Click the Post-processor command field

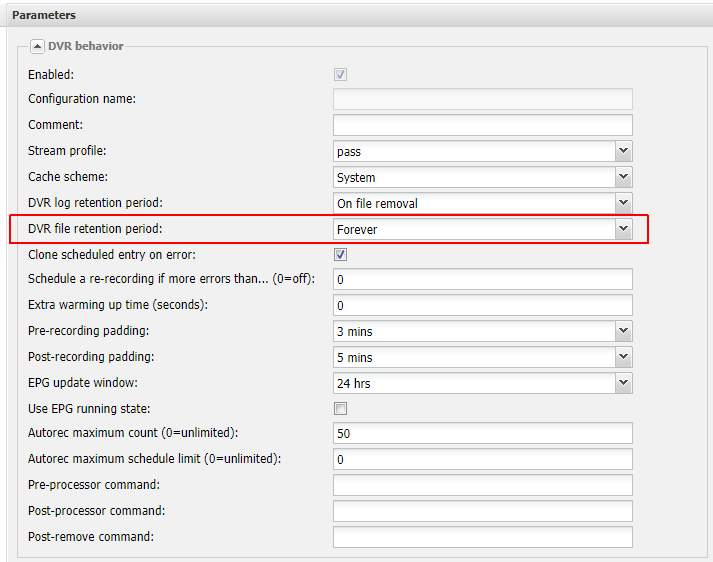click(482, 511)
